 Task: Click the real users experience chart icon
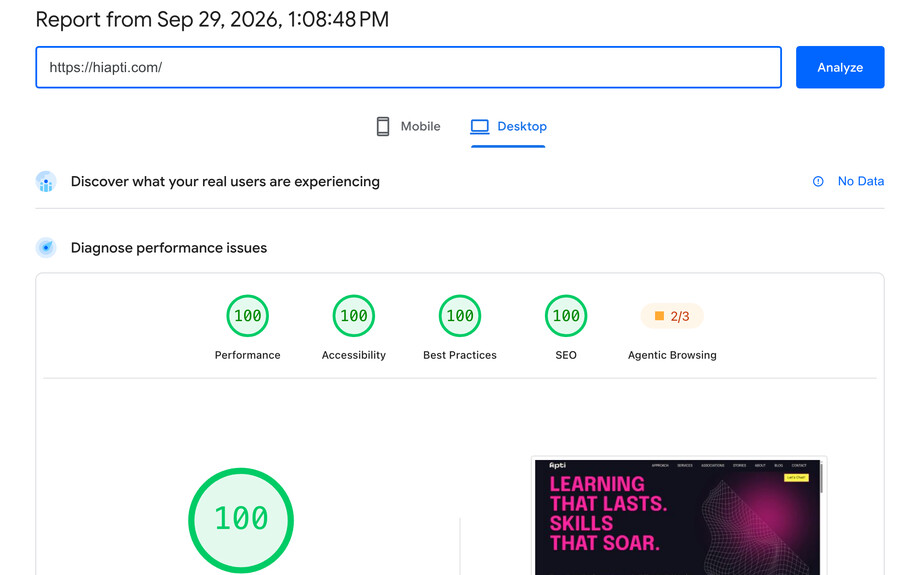[46, 182]
